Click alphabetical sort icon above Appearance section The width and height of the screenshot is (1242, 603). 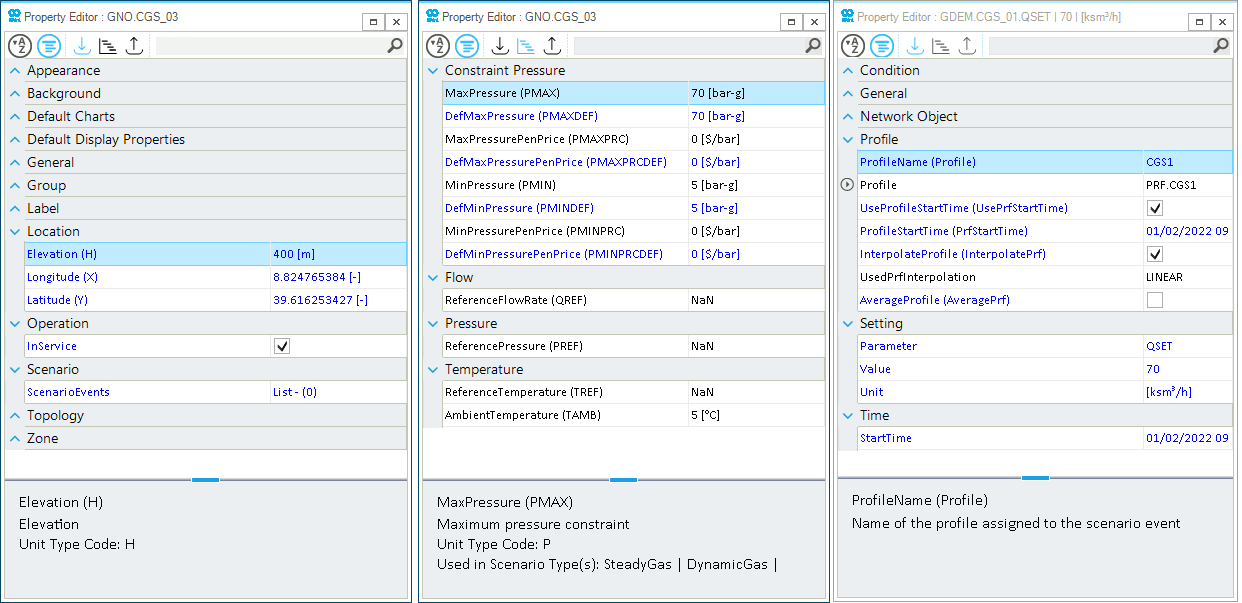[x=20, y=46]
